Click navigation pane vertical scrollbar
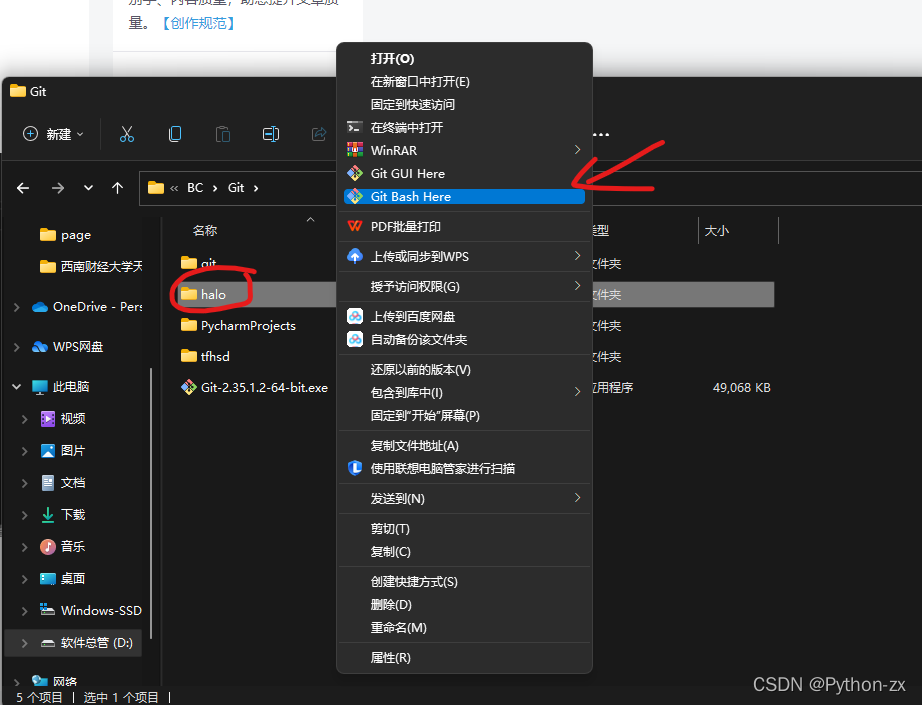The image size is (922, 705). coord(151,503)
